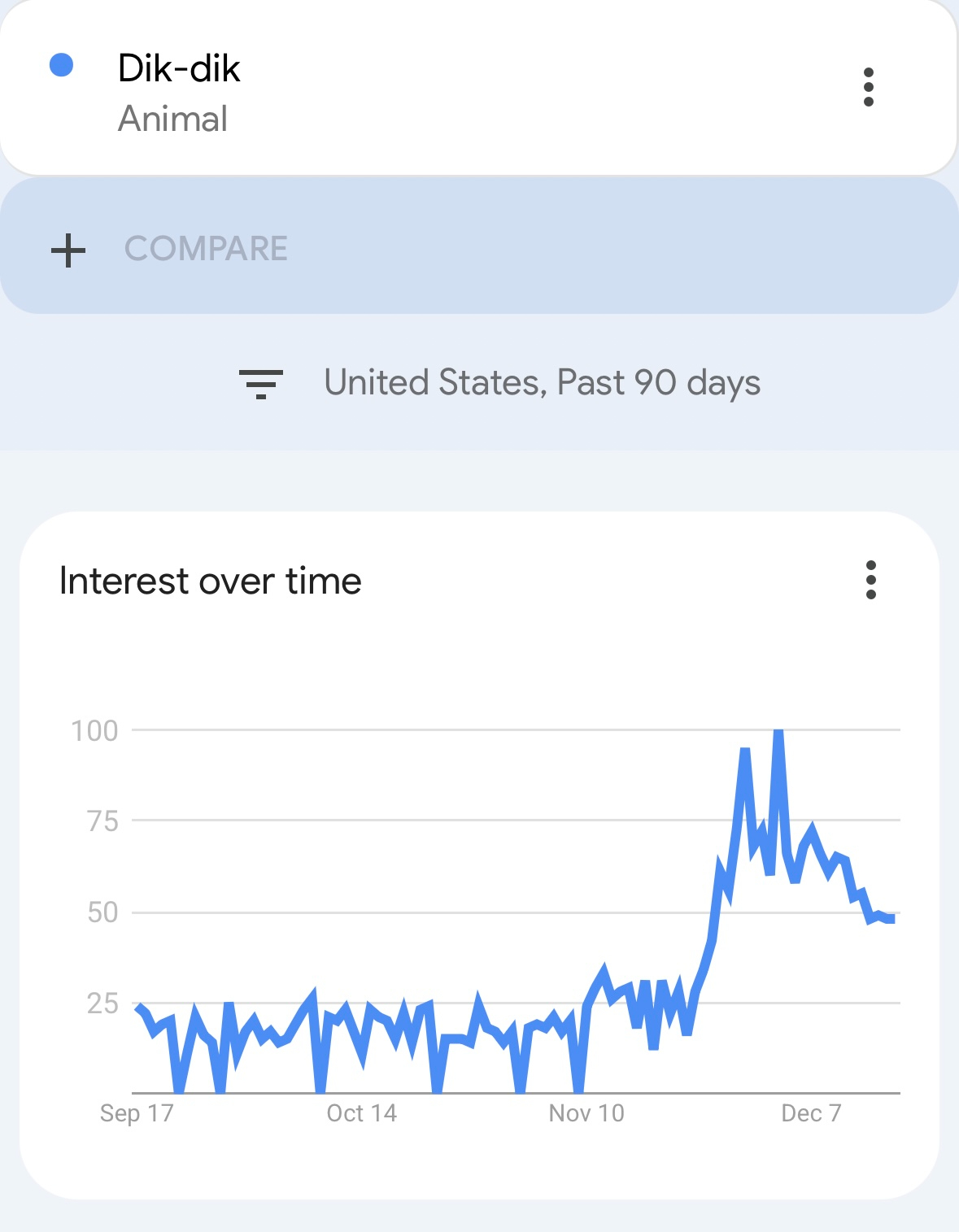Click the 25 value axis label
This screenshot has height=1232, width=959.
coord(102,1003)
